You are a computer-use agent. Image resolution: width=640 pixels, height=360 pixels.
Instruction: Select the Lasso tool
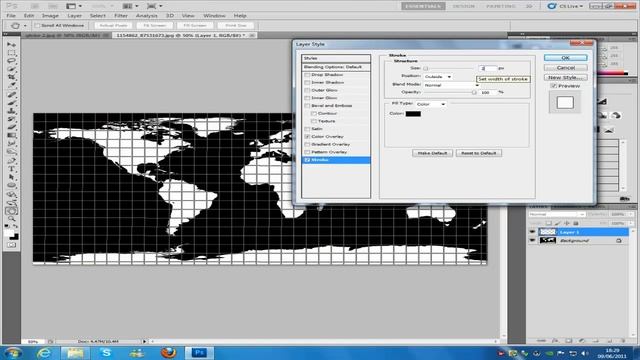(x=11, y=61)
